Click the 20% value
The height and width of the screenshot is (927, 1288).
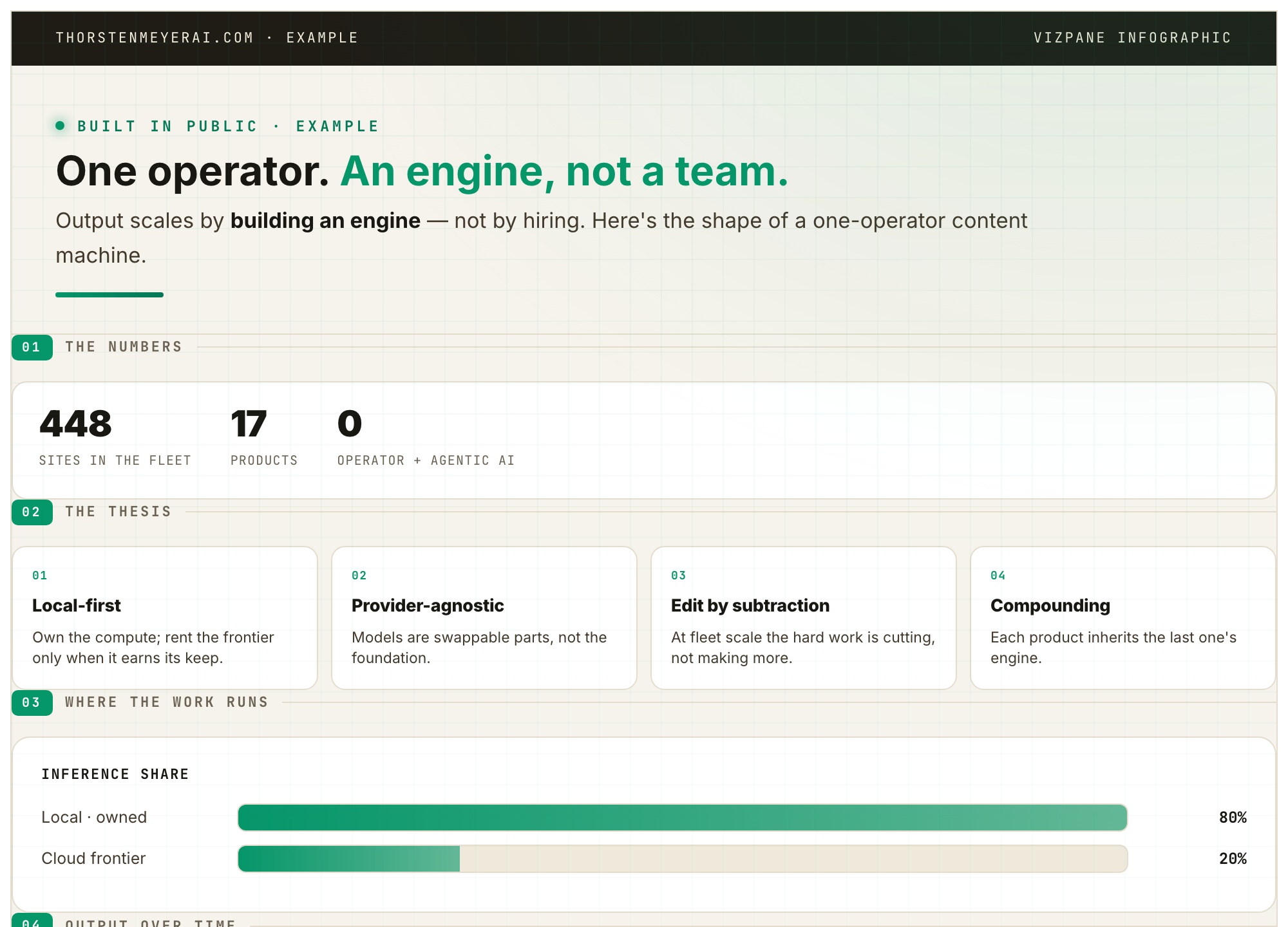coord(1233,859)
